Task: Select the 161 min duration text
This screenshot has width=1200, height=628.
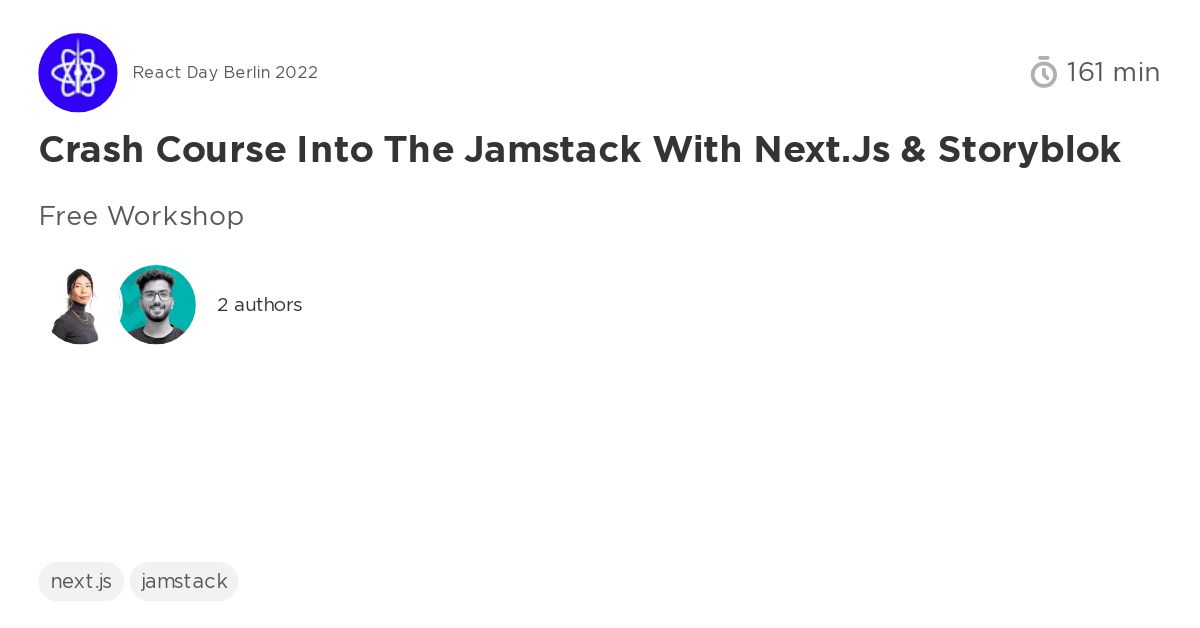Action: 1113,72
